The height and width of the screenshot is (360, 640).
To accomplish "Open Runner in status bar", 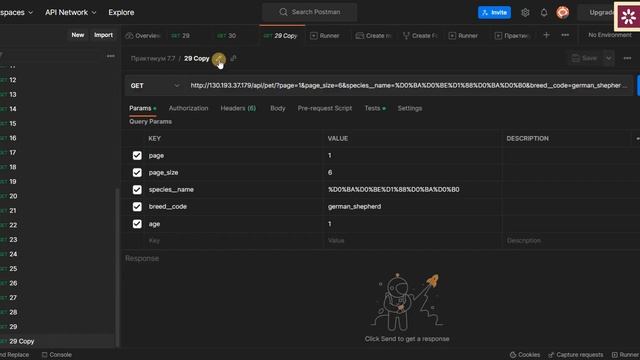I will pyautogui.click(x=625, y=355).
